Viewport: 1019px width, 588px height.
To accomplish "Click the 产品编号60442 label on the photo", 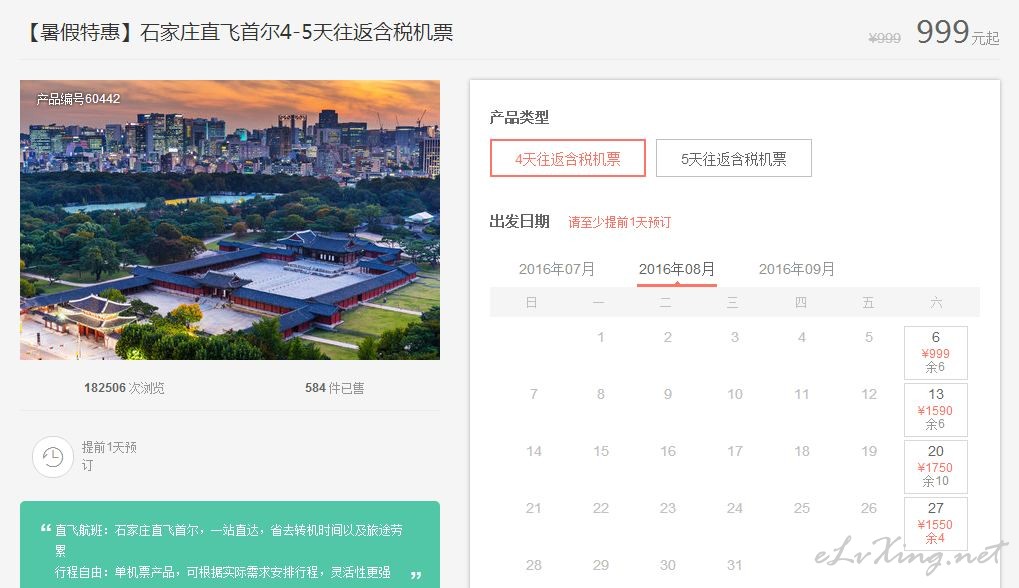I will pyautogui.click(x=78, y=99).
